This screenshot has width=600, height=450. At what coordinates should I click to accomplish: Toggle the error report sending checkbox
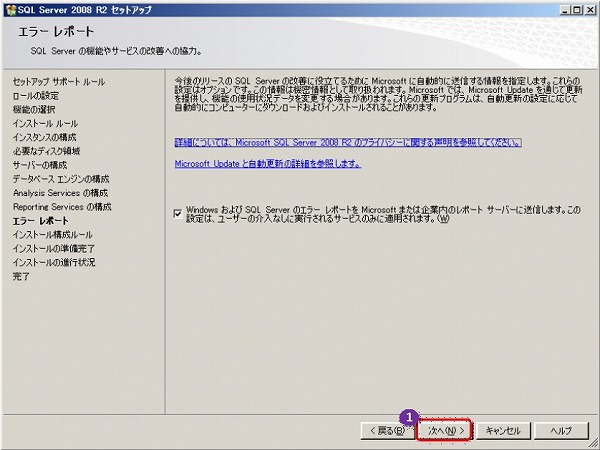(178, 213)
